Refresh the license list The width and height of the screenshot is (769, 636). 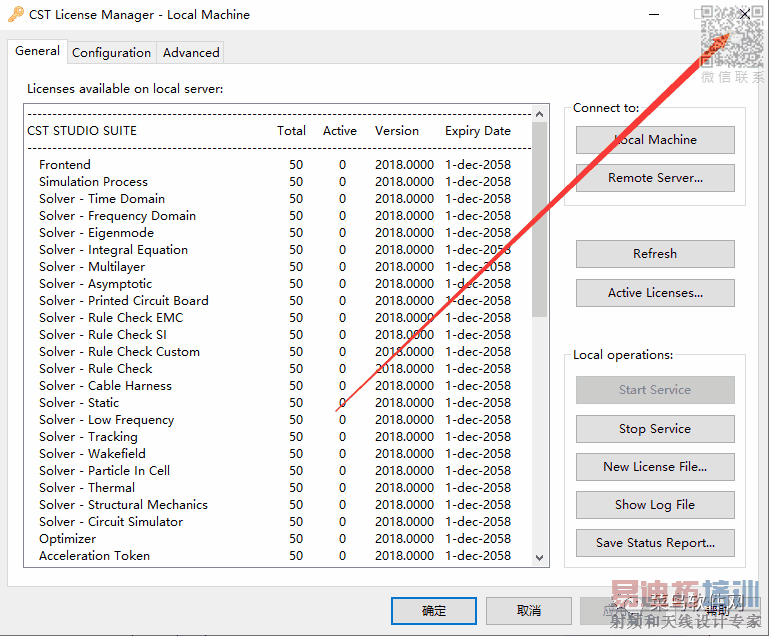[655, 254]
